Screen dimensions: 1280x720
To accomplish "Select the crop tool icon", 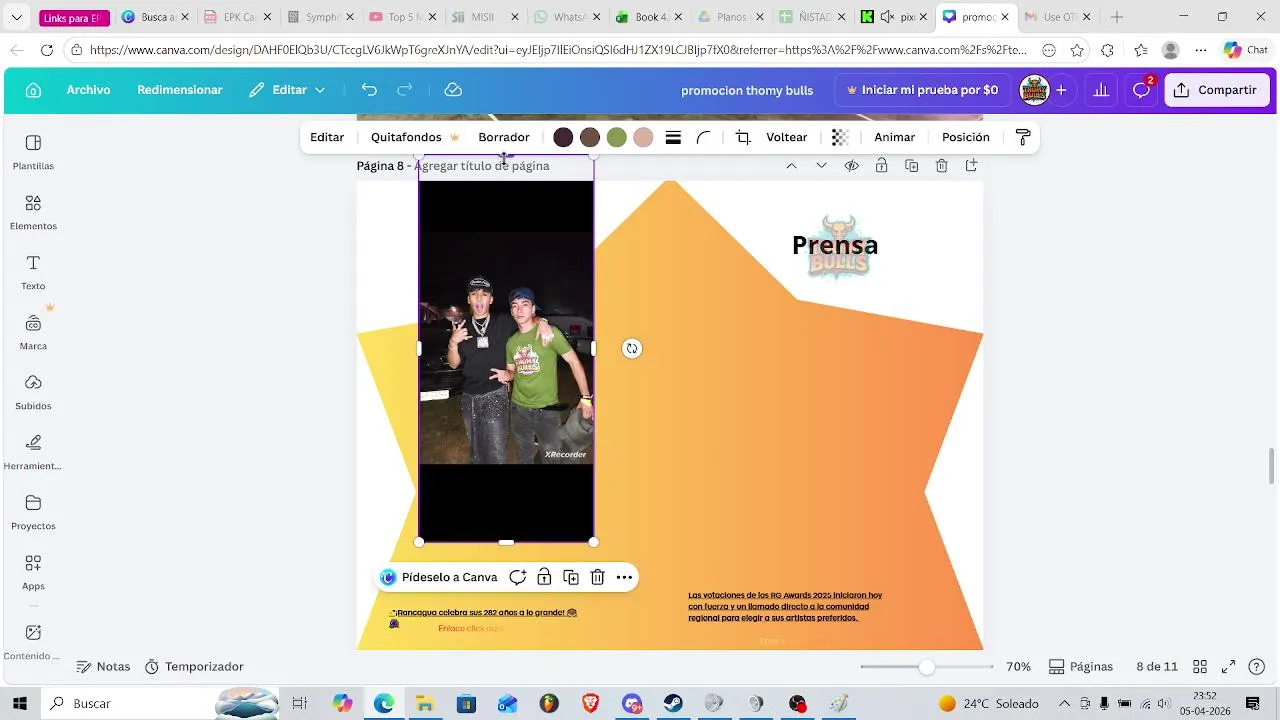I will (x=743, y=137).
